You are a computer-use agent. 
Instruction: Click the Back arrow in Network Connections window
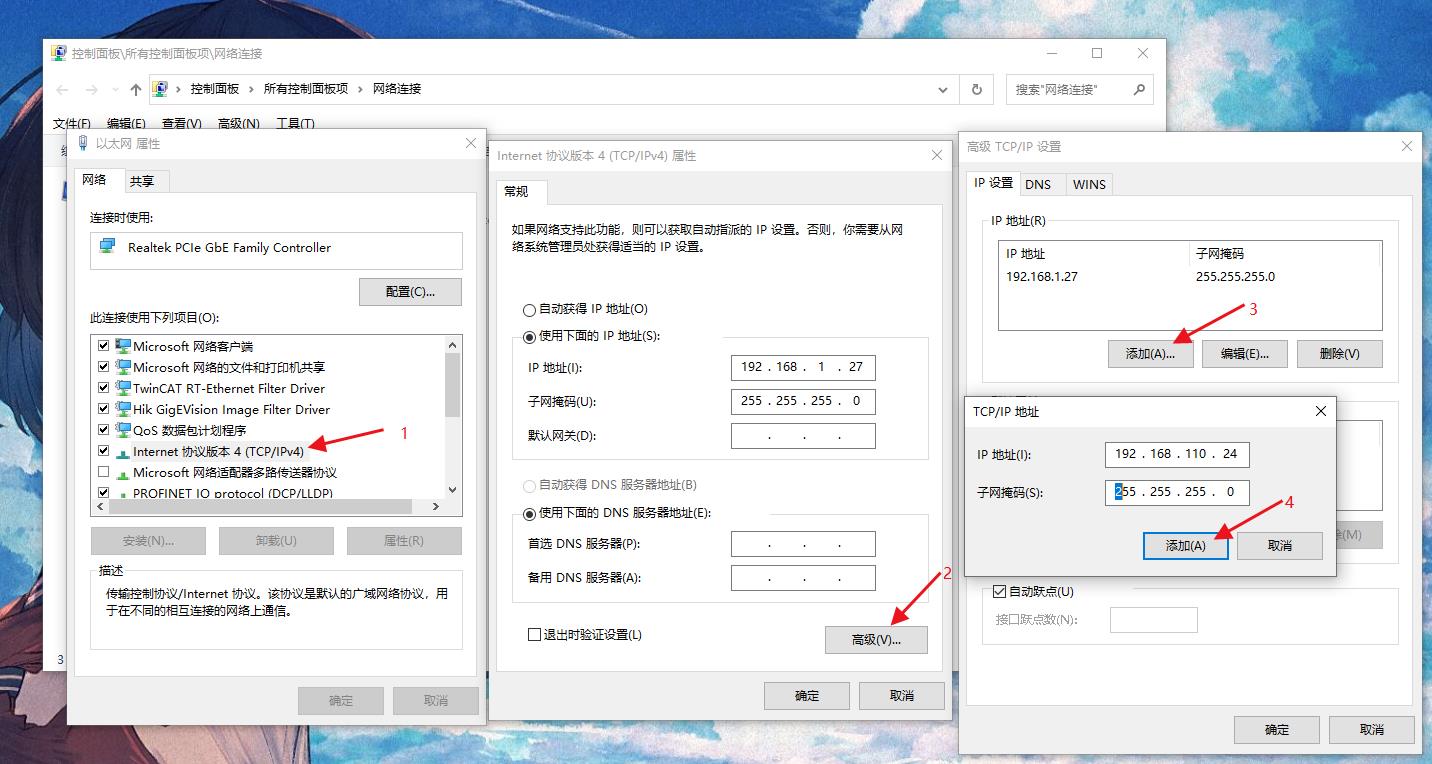pos(62,90)
